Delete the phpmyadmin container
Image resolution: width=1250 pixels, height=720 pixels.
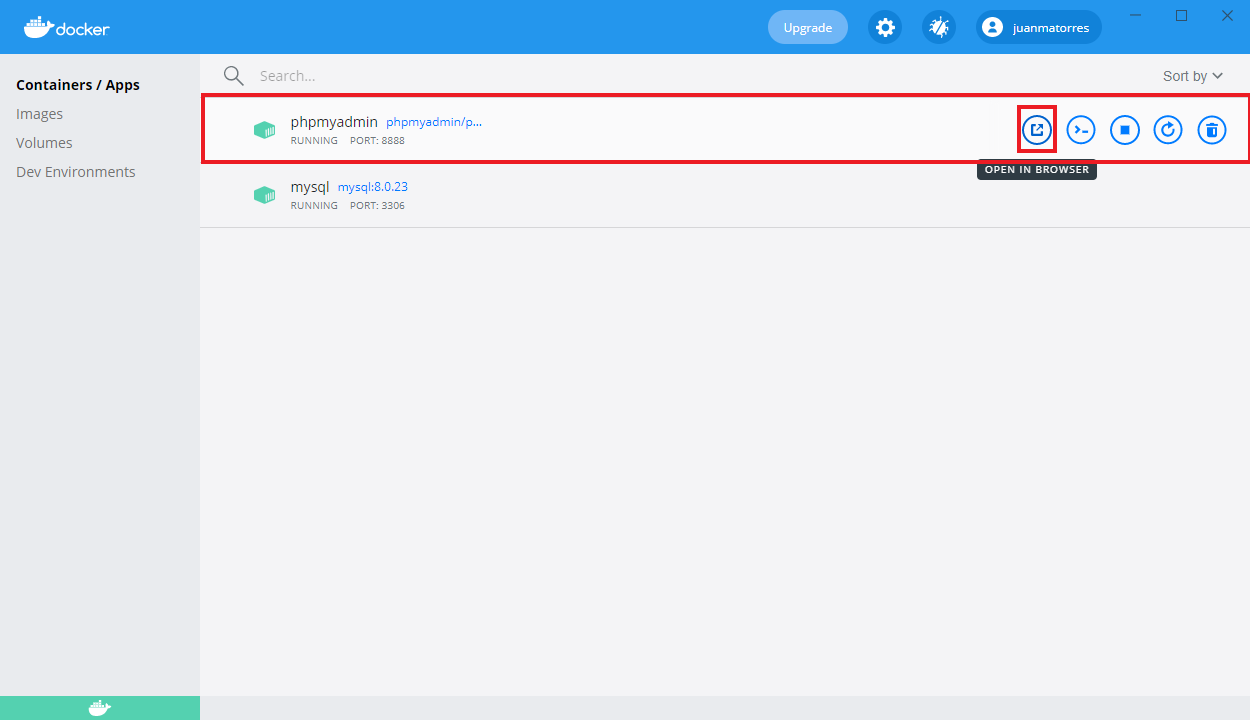click(1212, 130)
